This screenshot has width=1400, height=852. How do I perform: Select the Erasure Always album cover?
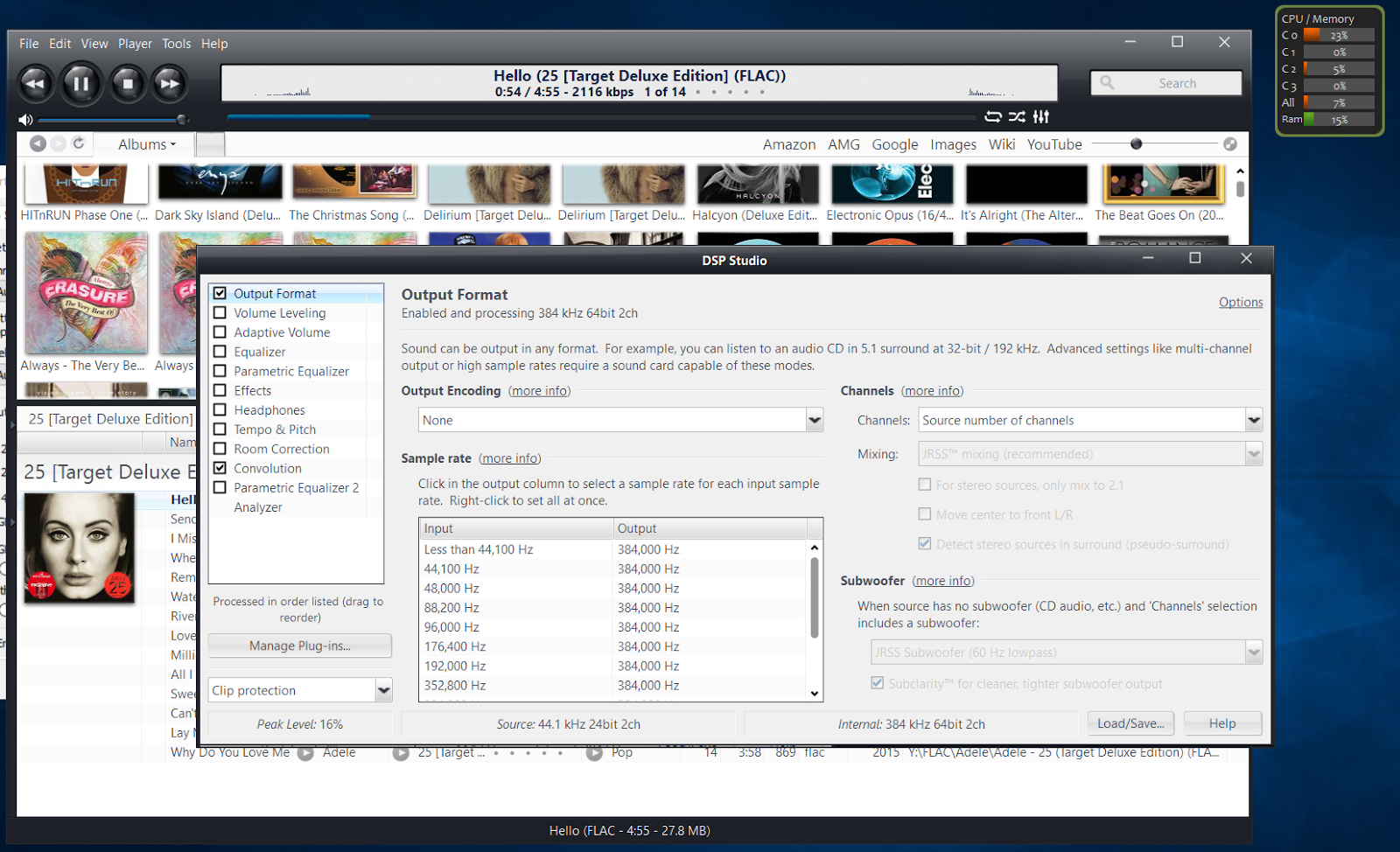86,293
